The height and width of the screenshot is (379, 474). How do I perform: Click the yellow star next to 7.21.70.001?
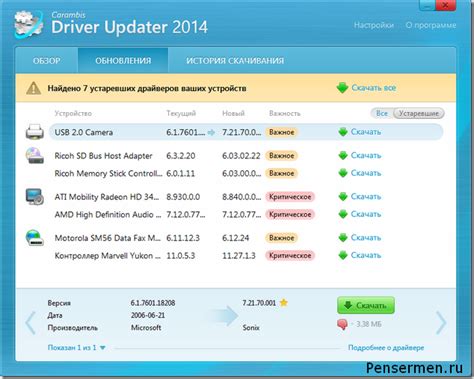(284, 303)
